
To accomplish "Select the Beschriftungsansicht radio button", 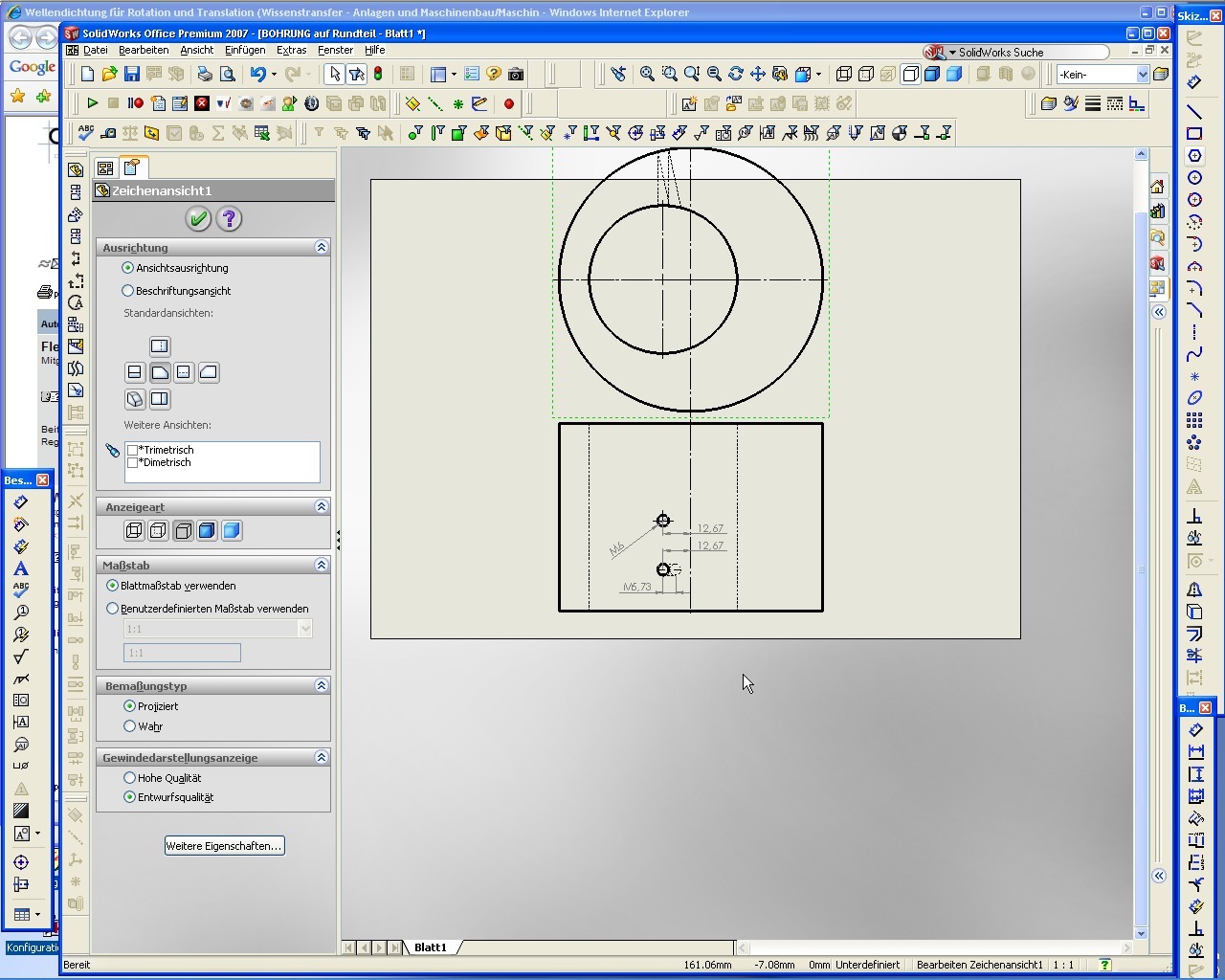I will click(128, 291).
